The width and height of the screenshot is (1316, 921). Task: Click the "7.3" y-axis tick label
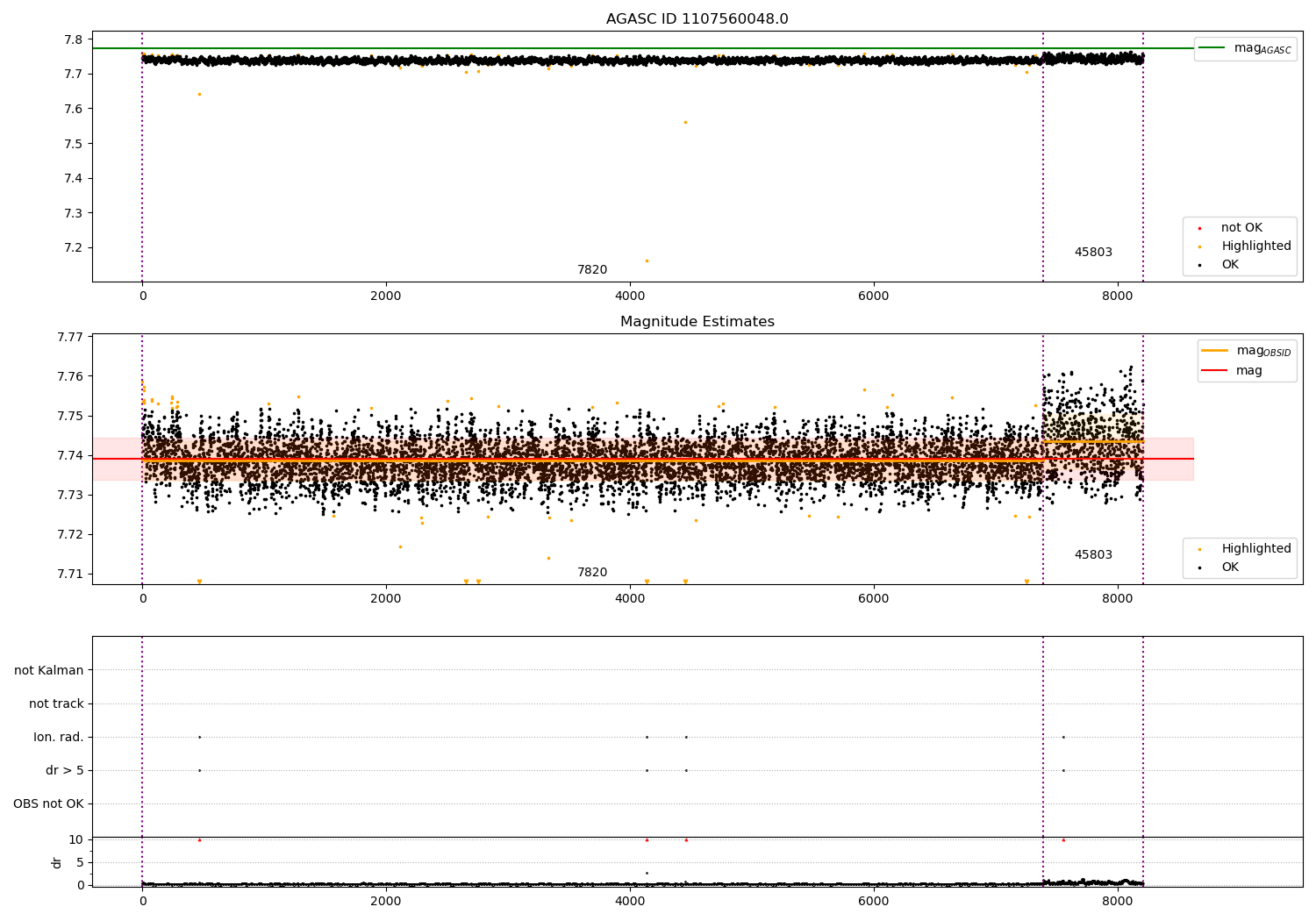pyautogui.click(x=74, y=213)
